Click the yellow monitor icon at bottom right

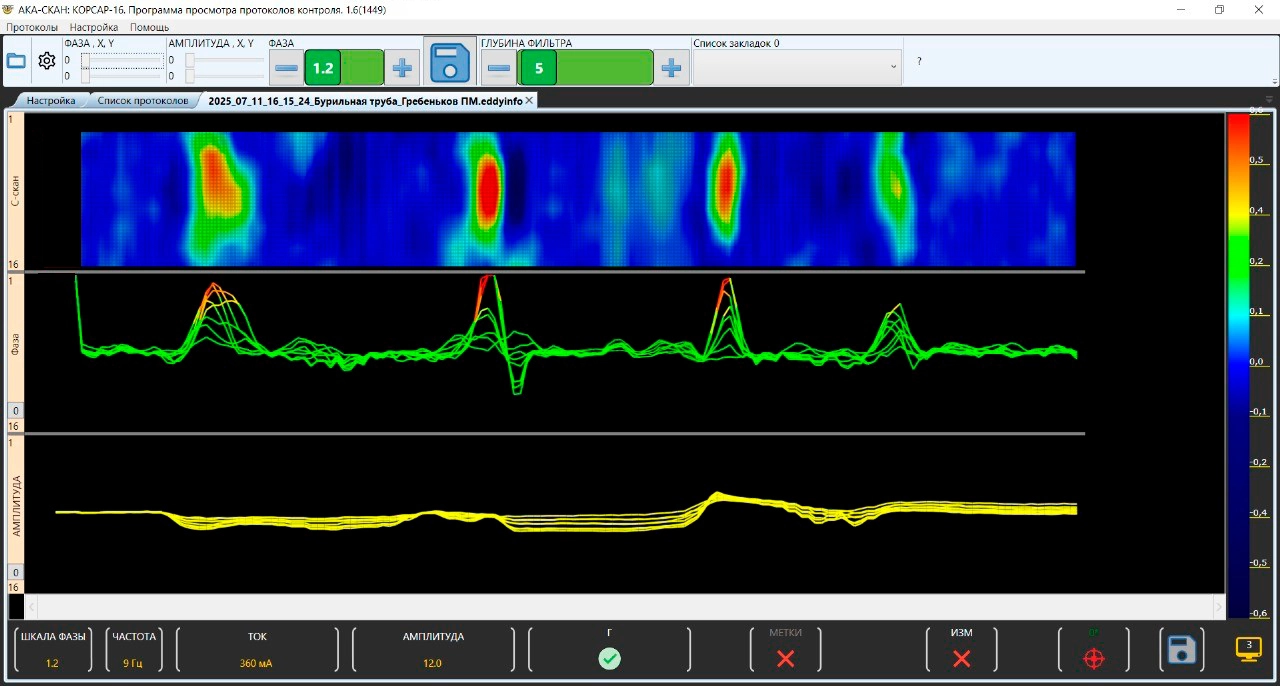(1248, 649)
